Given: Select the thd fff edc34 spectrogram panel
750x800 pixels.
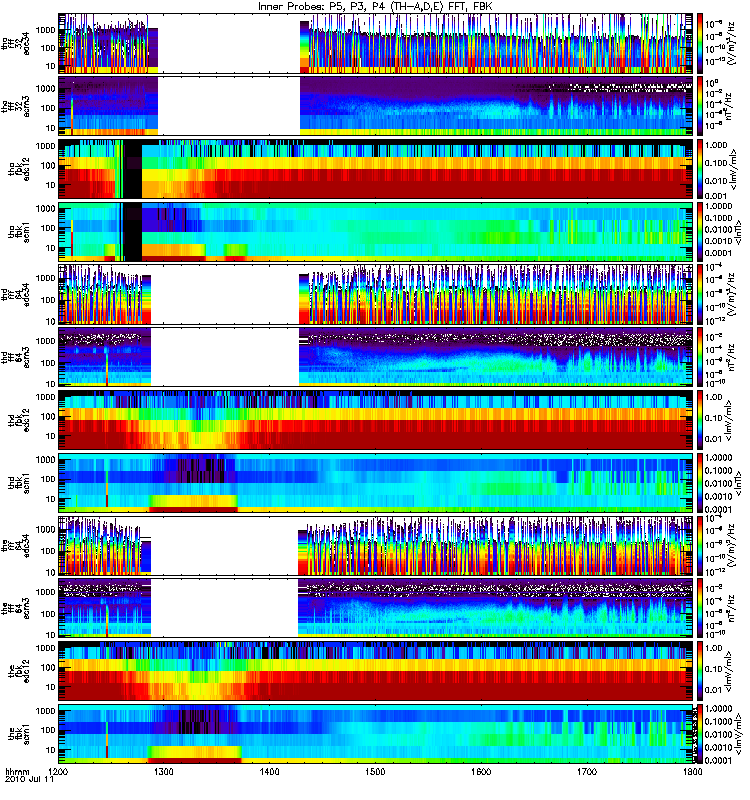Looking at the screenshot, I should tap(376, 294).
